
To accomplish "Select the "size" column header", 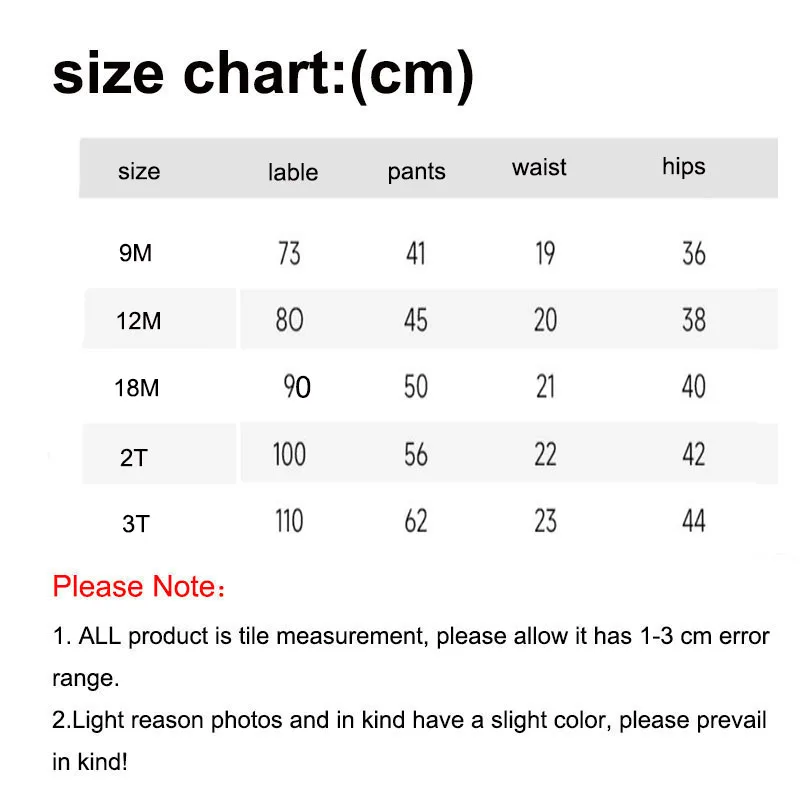I will coord(139,171).
